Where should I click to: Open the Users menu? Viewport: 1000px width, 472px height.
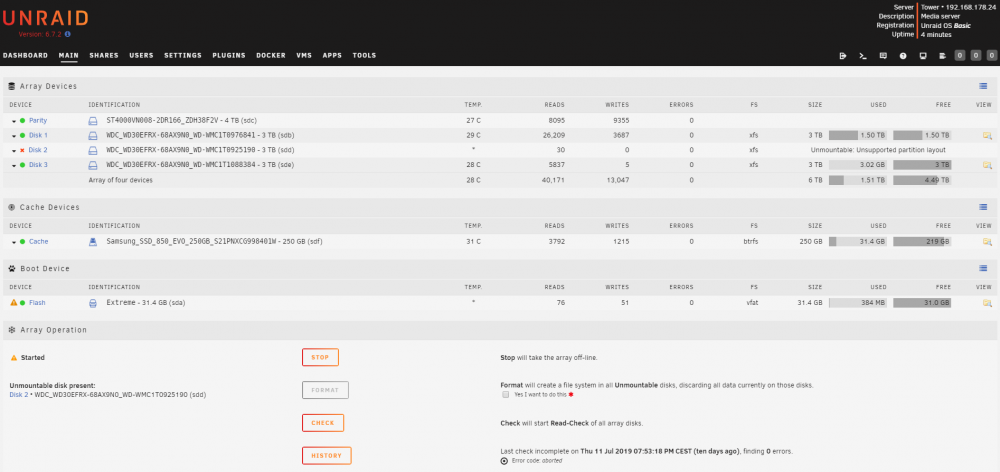click(142, 55)
